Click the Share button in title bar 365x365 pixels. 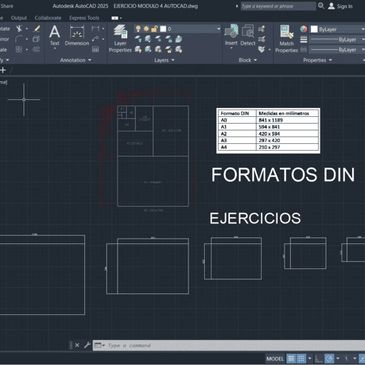(x=7, y=6)
